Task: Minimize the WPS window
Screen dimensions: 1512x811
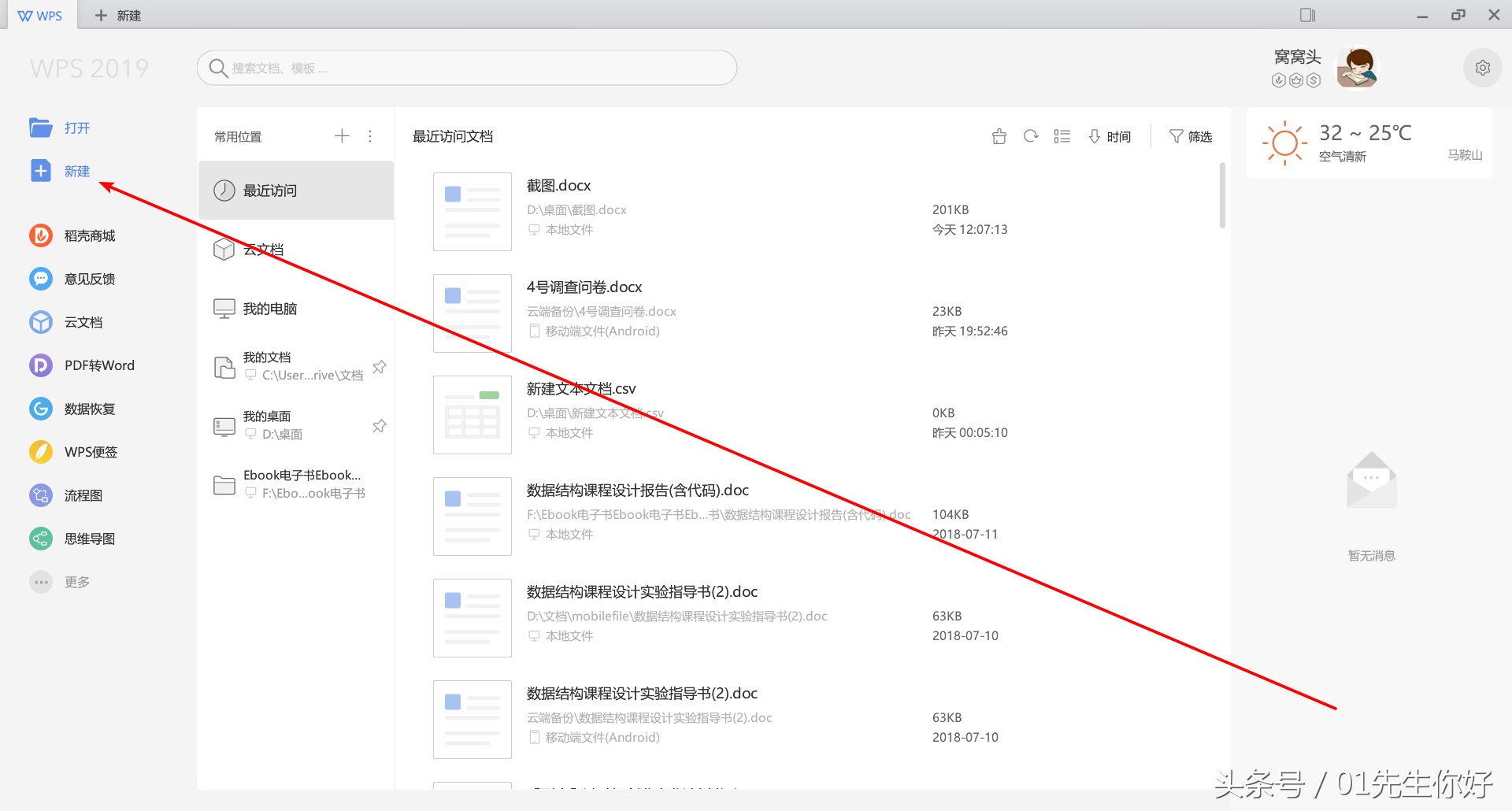Action: (1422, 16)
